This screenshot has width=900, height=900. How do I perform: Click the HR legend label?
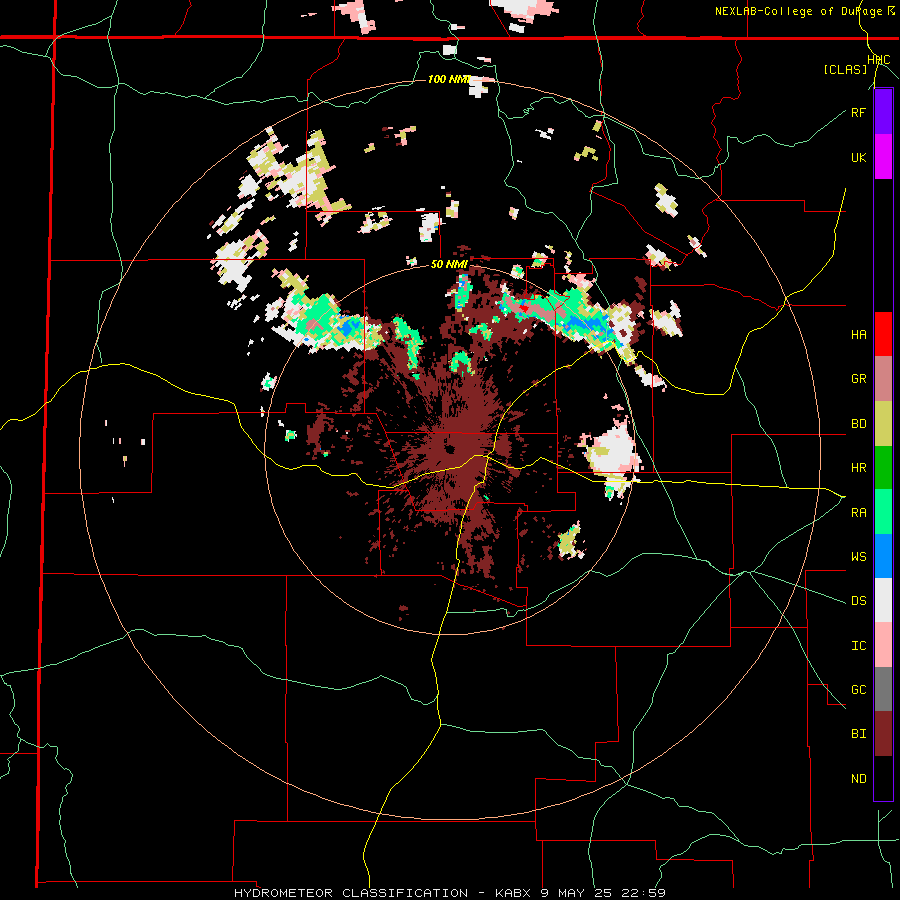coord(858,468)
